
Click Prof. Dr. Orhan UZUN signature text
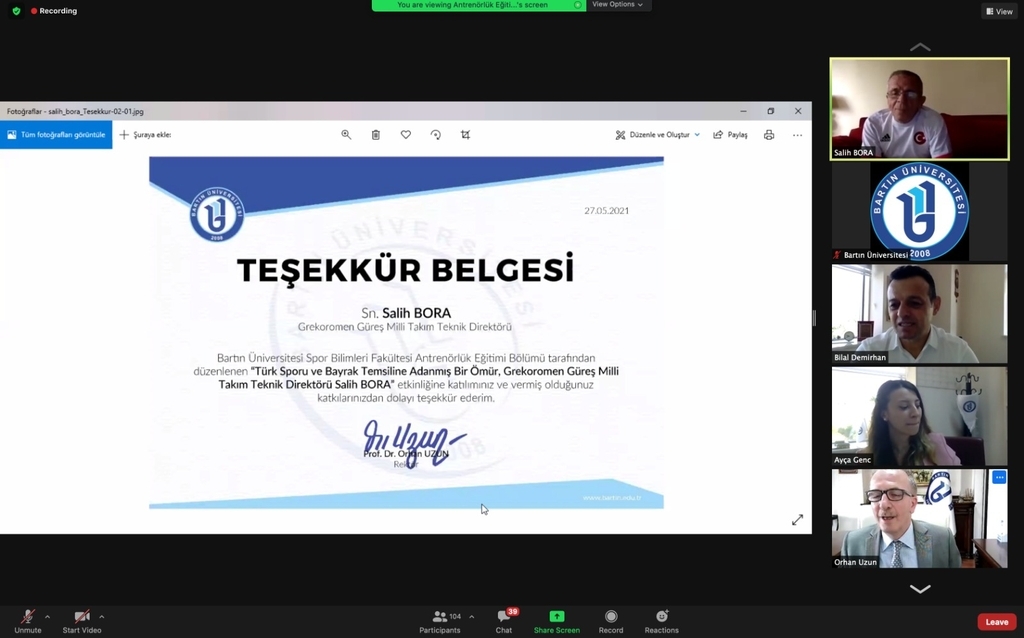click(406, 453)
